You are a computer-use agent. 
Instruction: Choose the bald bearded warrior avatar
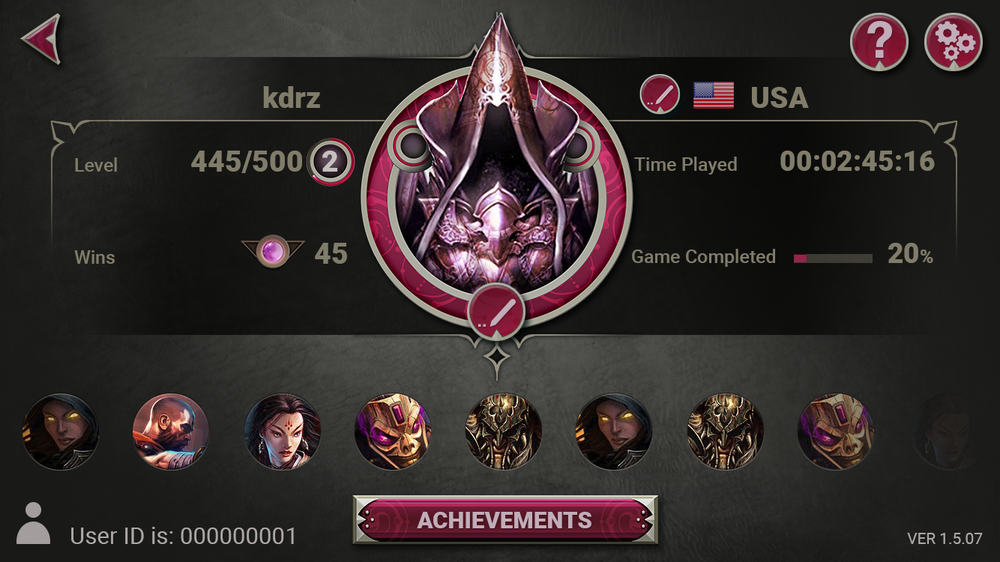(170, 431)
